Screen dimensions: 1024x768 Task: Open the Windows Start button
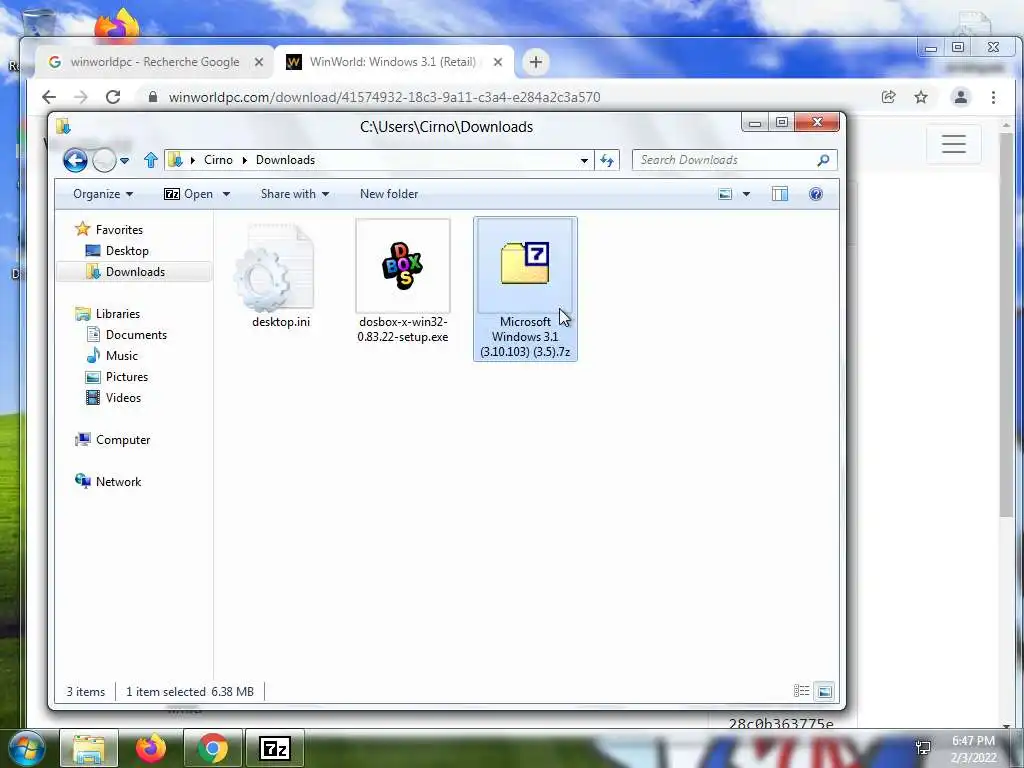(x=26, y=748)
